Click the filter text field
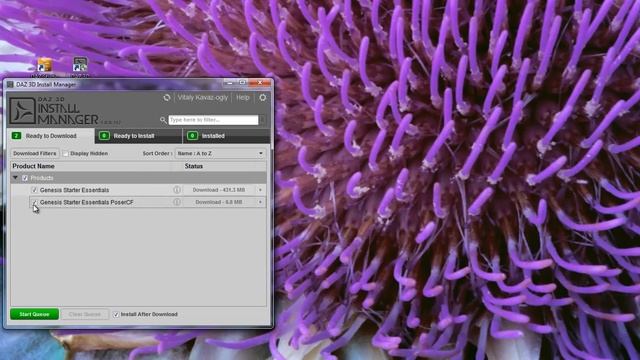Image resolution: width=640 pixels, height=360 pixels. (x=213, y=120)
